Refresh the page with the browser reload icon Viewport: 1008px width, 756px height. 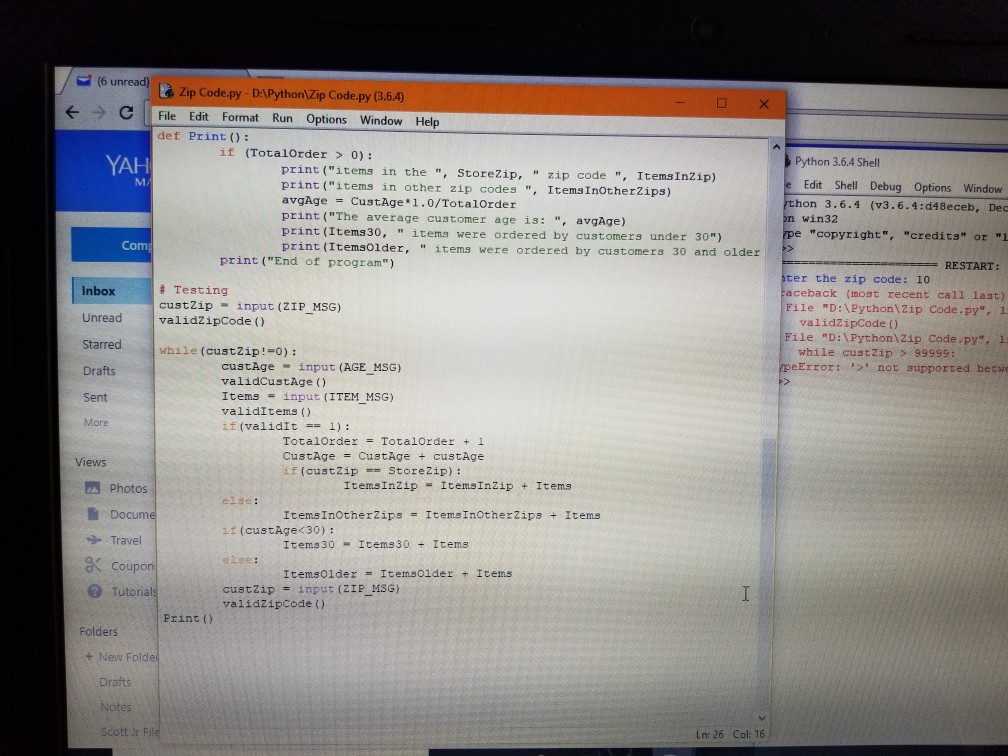(x=125, y=113)
